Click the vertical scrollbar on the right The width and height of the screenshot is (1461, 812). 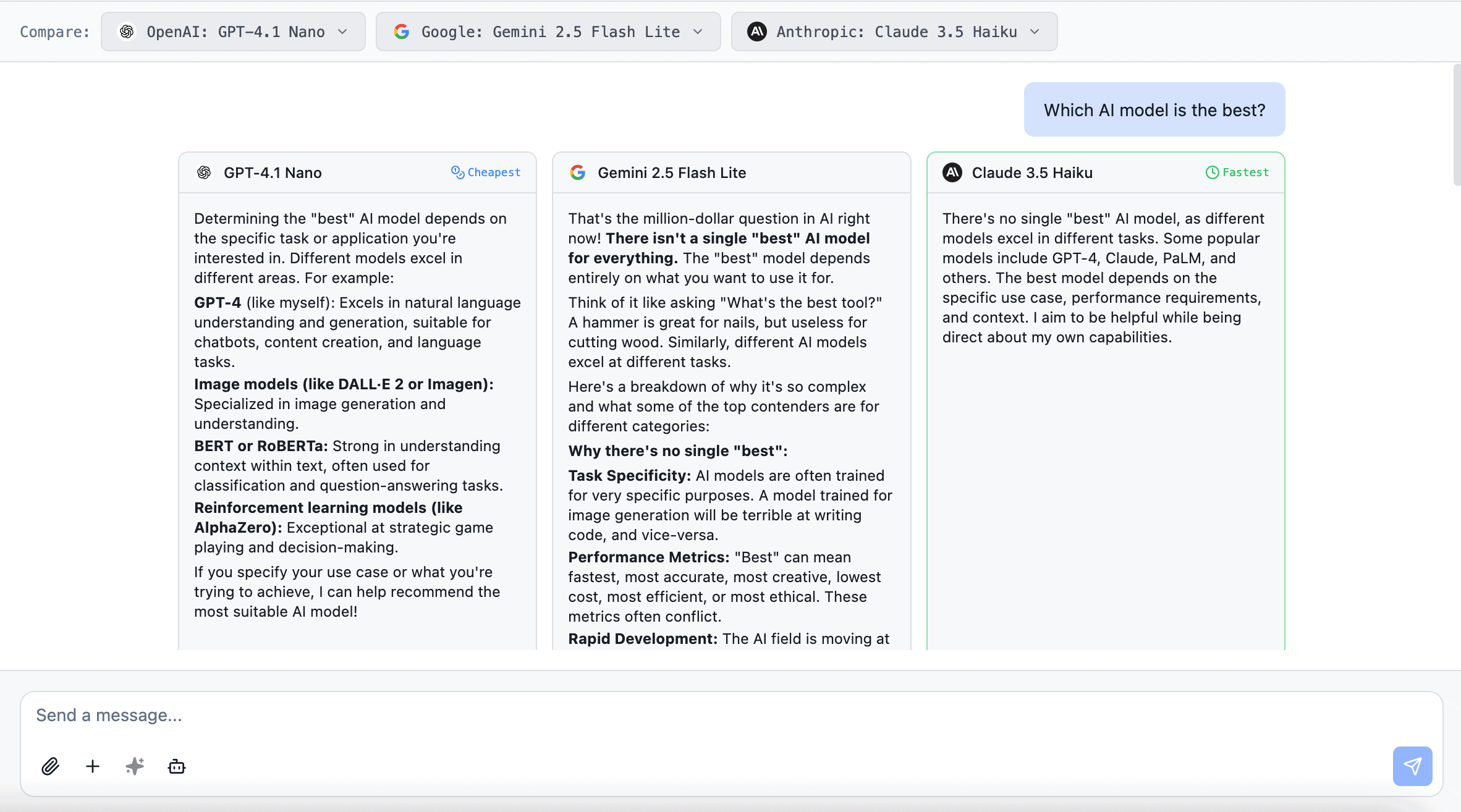1456,124
